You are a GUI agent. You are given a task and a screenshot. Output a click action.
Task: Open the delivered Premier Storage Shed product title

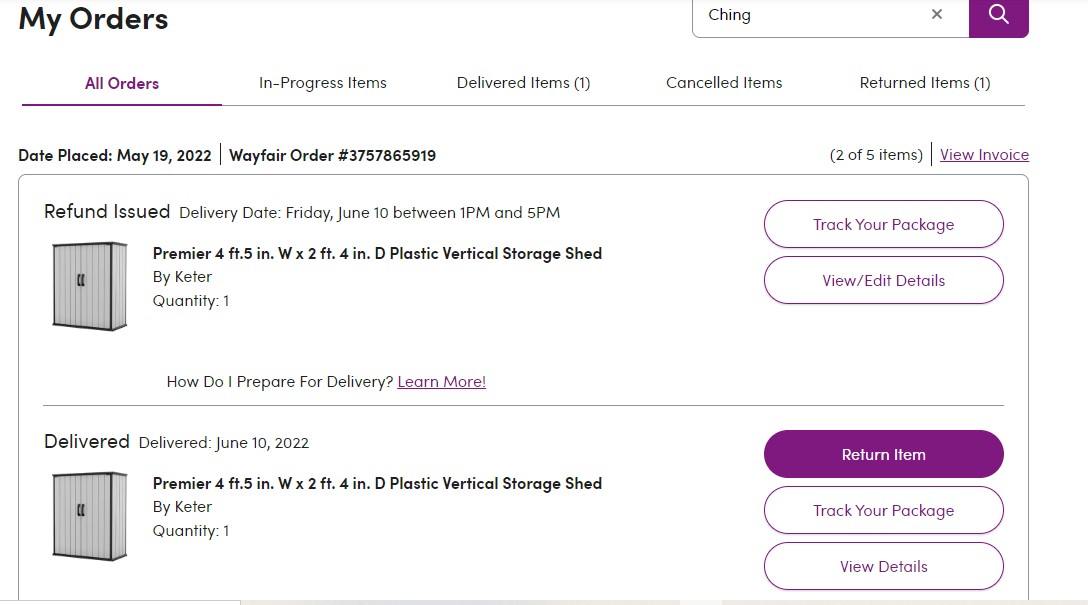377,484
